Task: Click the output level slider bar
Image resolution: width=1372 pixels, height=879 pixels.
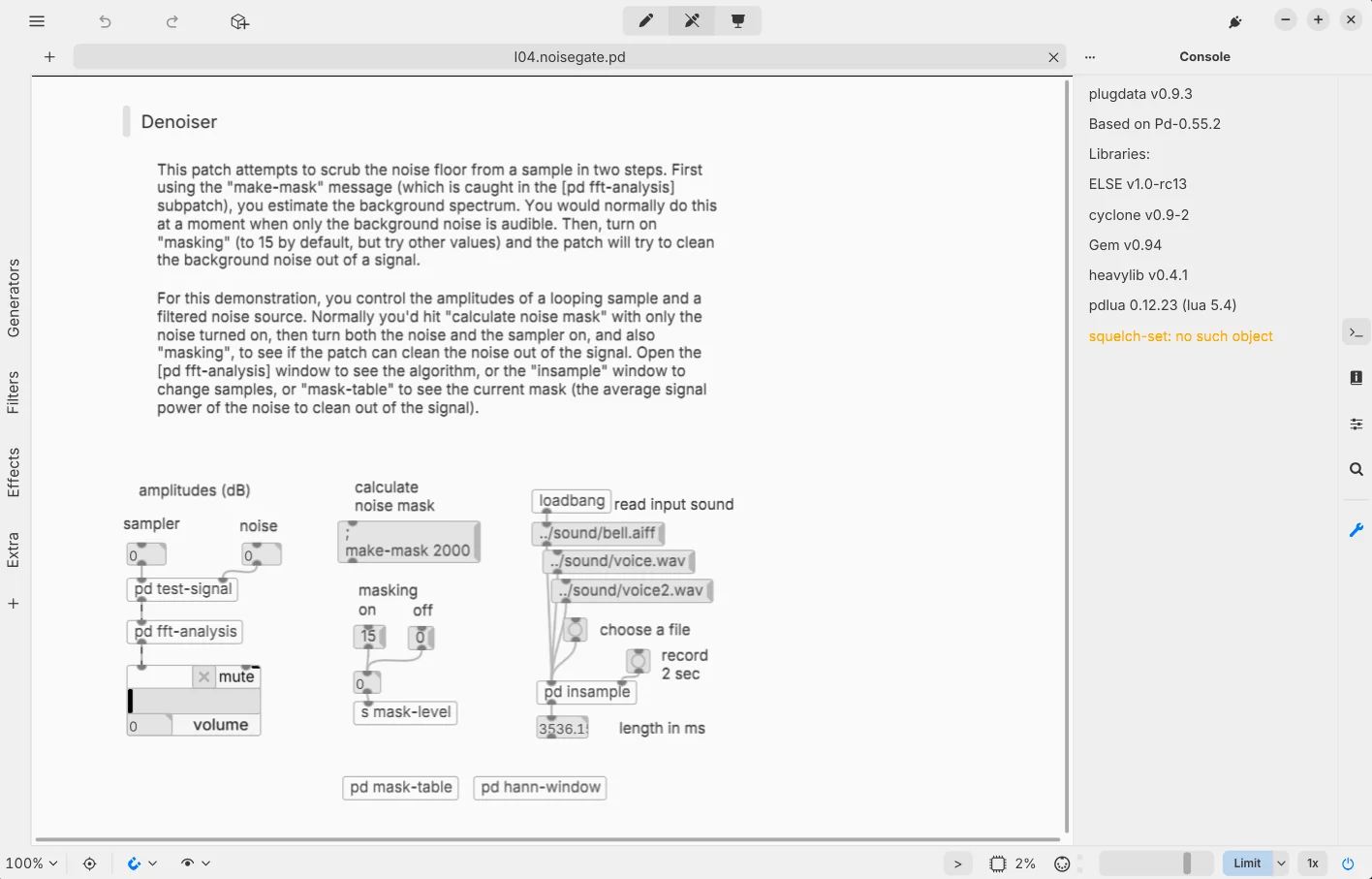Action: 194,701
